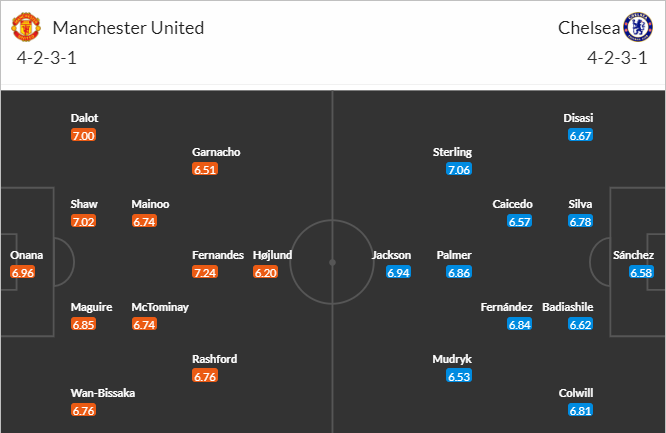Click Jackson's 6.94 rating badge

pyautogui.click(x=398, y=272)
